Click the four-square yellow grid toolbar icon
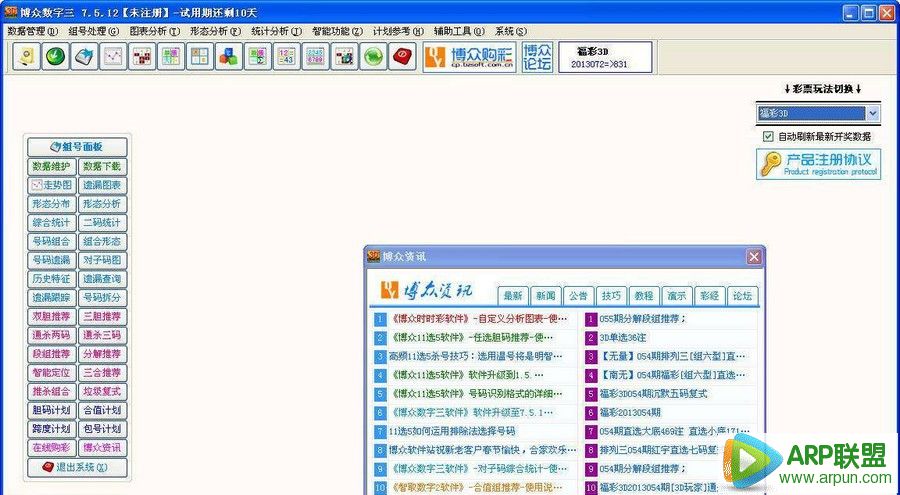Image resolution: width=900 pixels, height=495 pixels. (200, 57)
